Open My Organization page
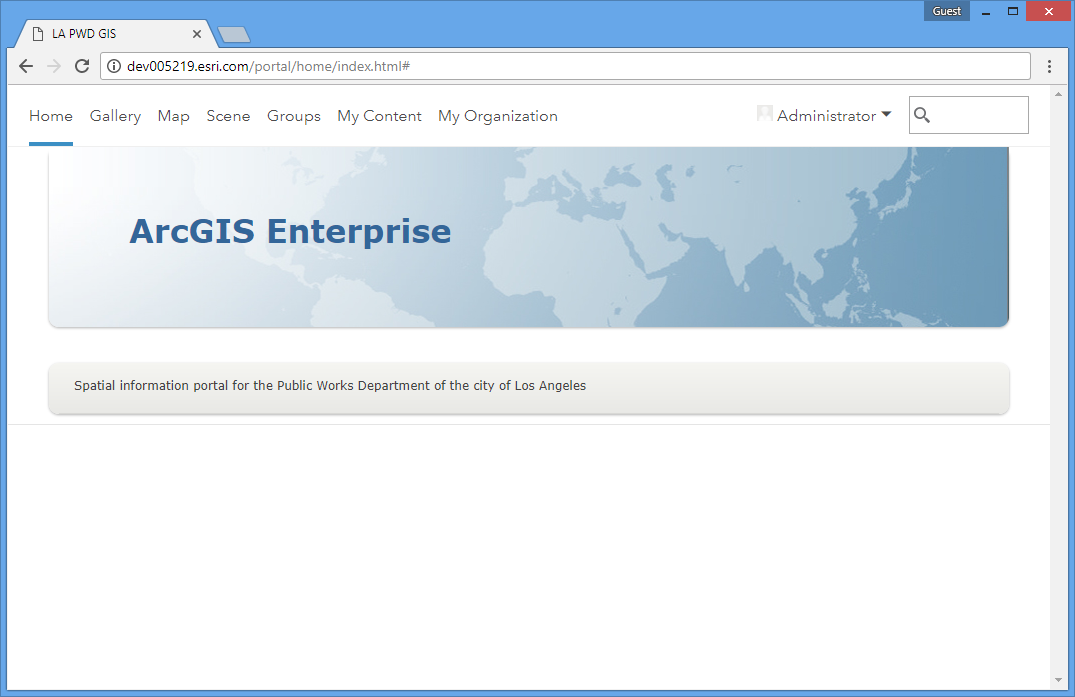Image resolution: width=1075 pixels, height=697 pixels. pos(497,116)
